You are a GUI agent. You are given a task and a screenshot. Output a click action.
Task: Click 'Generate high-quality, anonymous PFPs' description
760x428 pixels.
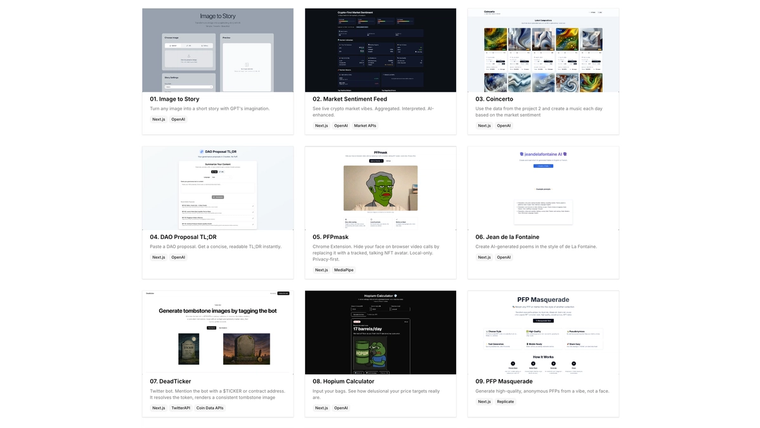[542, 391]
